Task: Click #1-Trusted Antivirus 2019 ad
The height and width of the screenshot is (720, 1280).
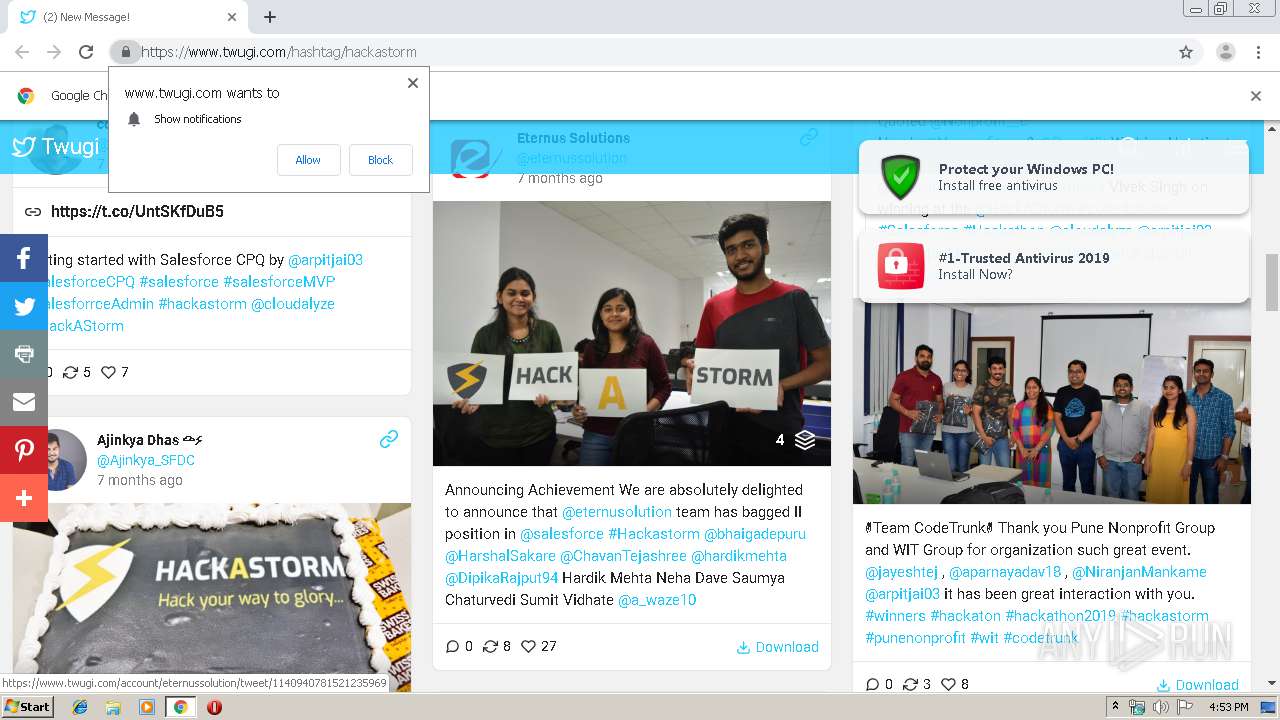Action: click(x=1054, y=265)
